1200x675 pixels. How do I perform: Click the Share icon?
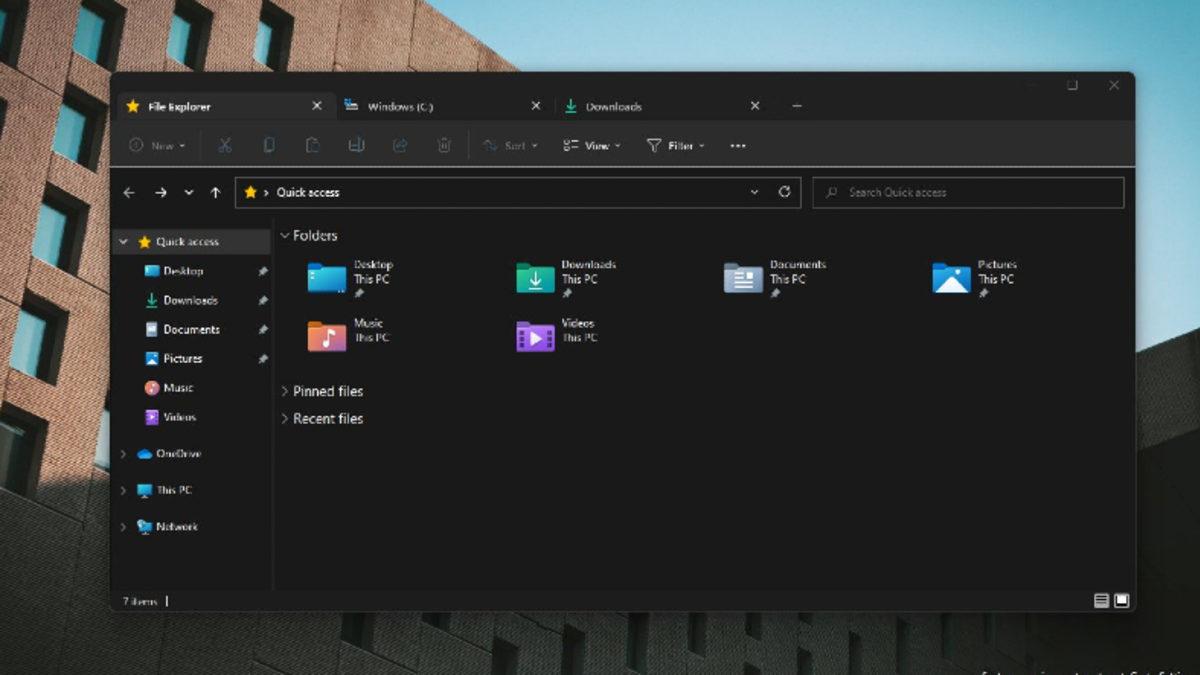coord(400,145)
